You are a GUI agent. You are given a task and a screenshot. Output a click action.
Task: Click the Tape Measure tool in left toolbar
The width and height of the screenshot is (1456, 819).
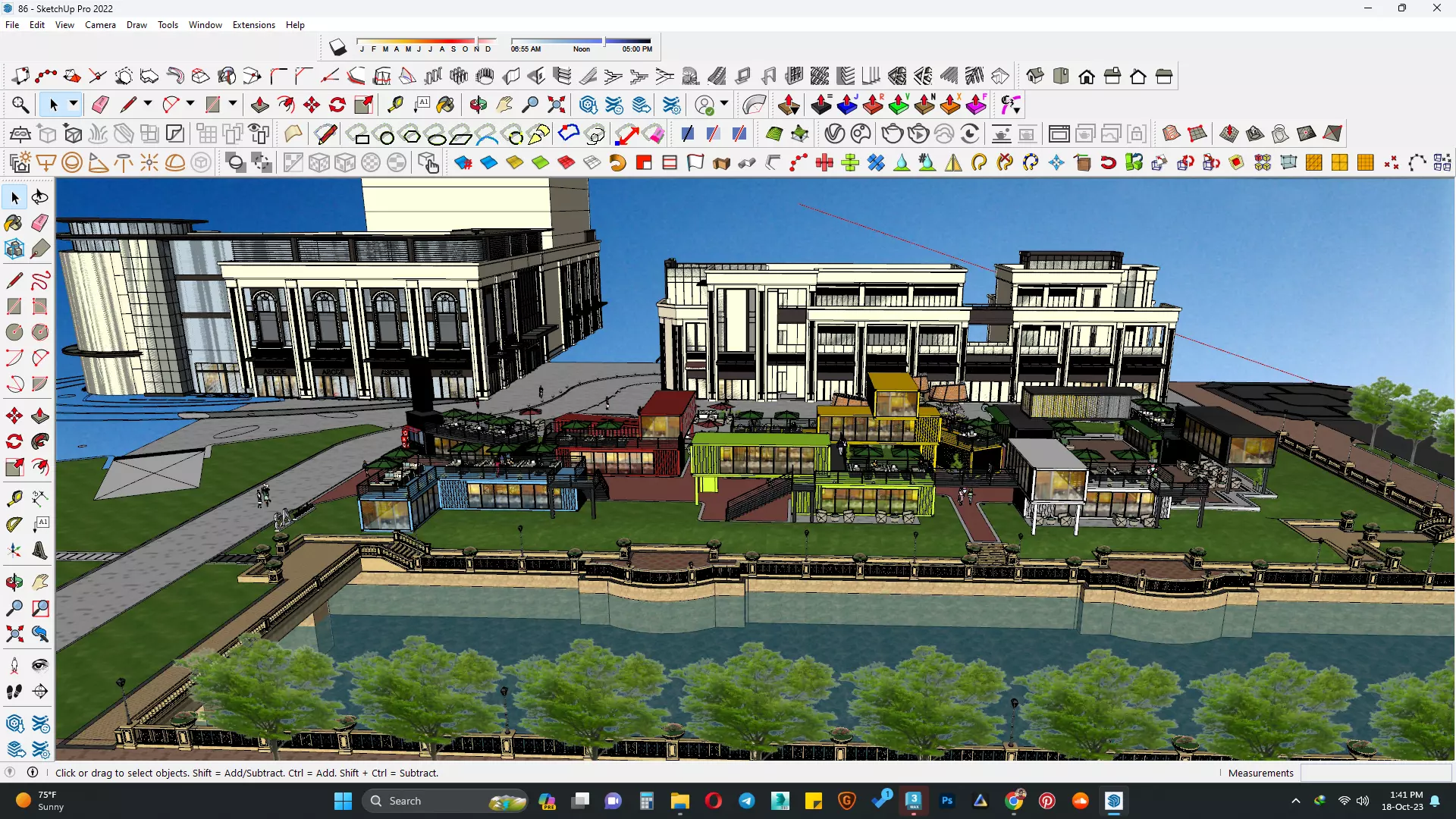[x=14, y=498]
